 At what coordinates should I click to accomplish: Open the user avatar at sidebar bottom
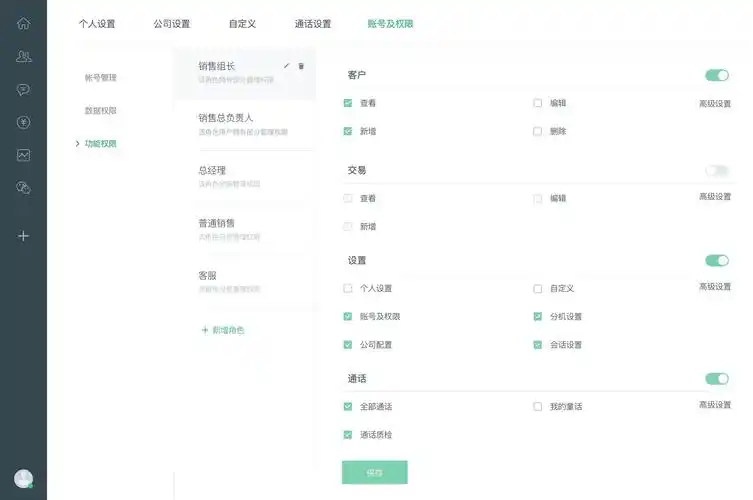click(x=23, y=478)
